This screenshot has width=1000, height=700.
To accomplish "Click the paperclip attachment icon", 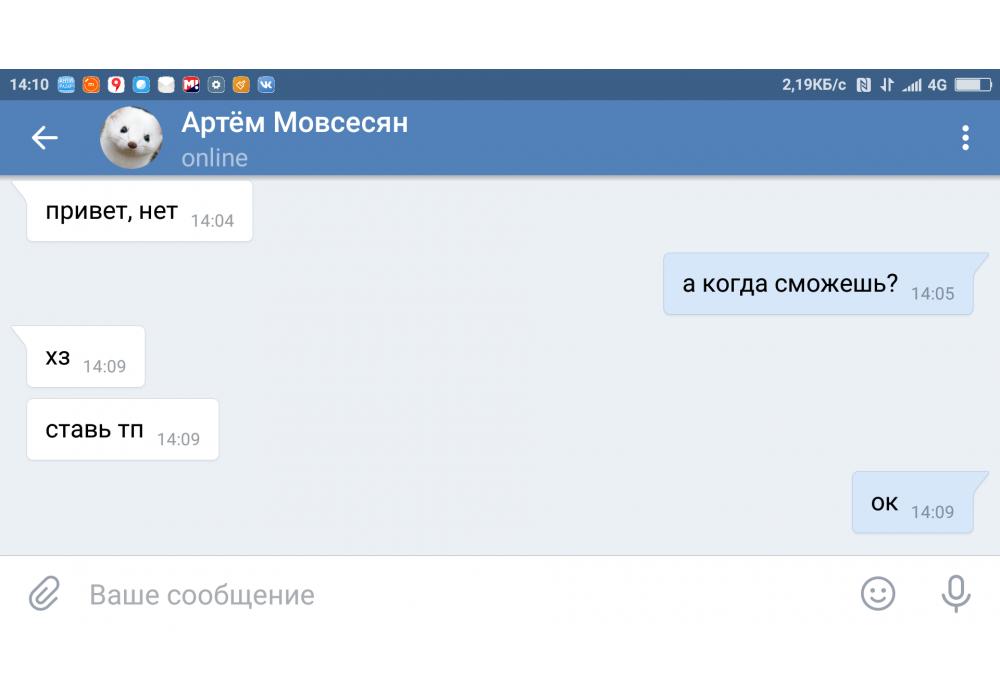I will point(44,594).
